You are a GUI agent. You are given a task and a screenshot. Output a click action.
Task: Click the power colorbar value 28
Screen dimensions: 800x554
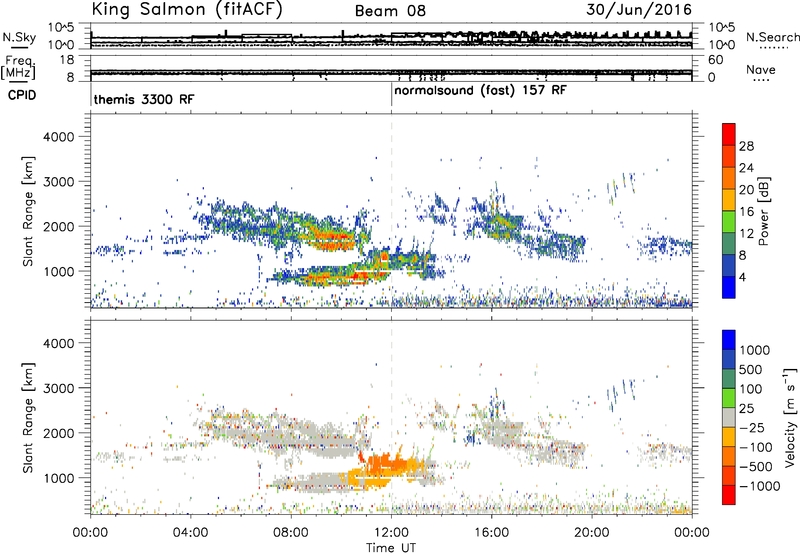click(746, 146)
